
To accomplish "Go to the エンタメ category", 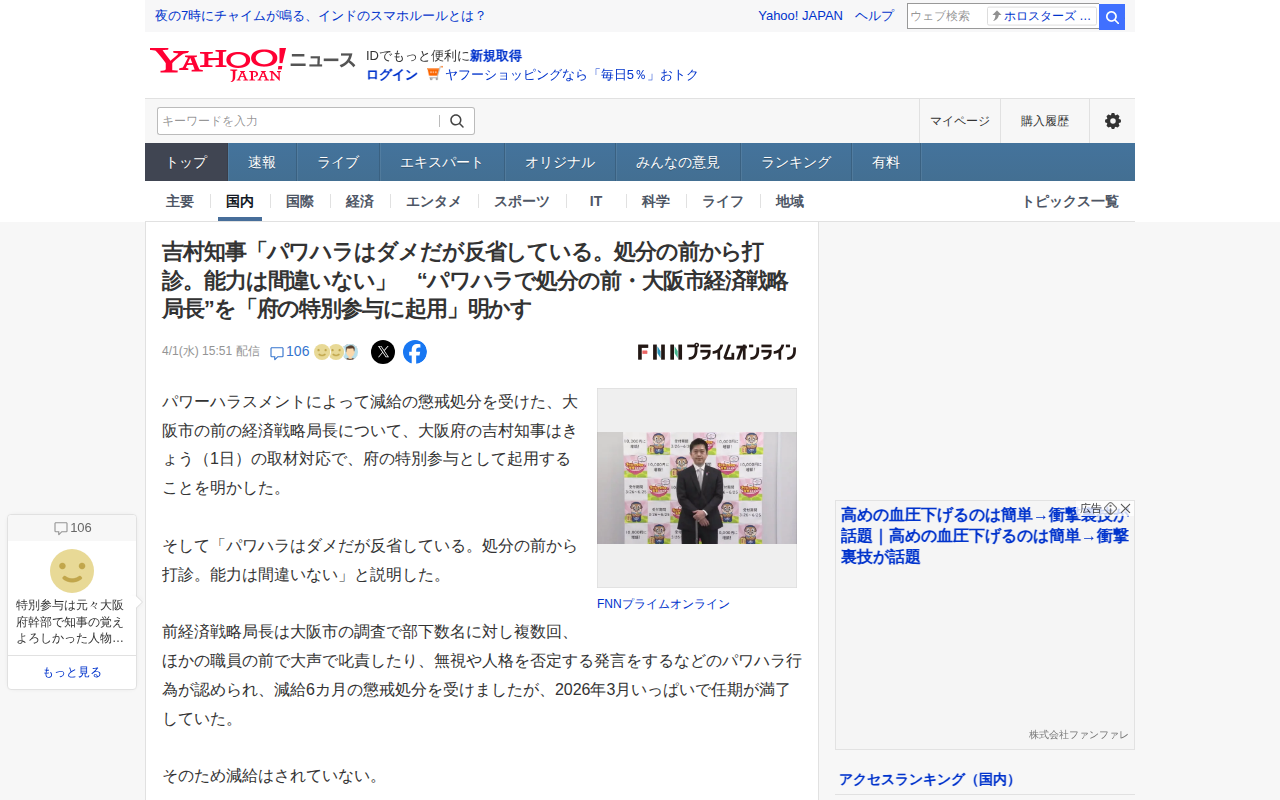I will (434, 201).
